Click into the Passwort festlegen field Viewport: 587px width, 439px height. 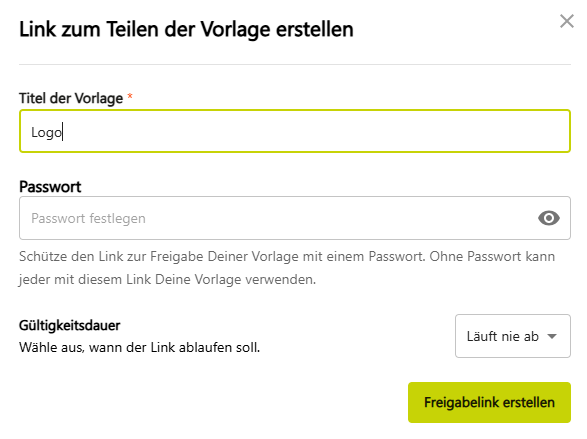click(x=295, y=218)
